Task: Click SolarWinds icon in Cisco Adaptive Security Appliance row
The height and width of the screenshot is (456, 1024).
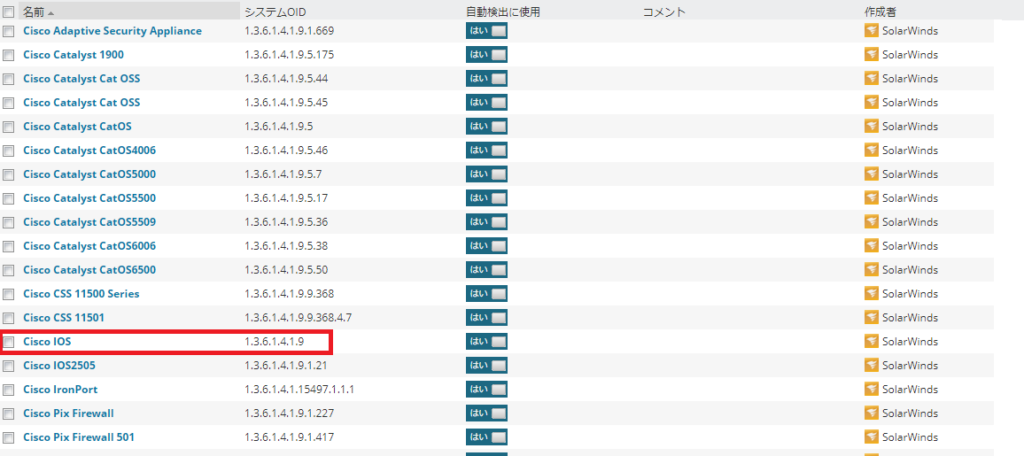Action: (x=871, y=31)
